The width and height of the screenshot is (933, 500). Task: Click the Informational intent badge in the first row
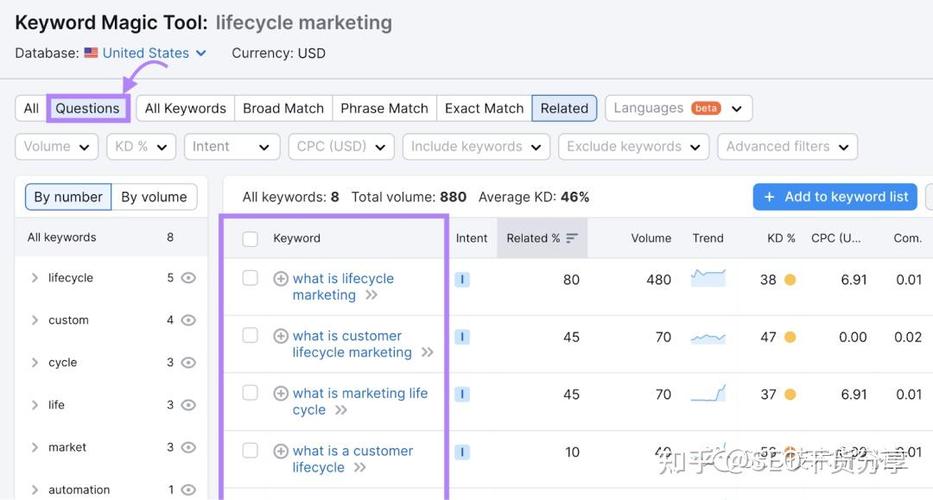pos(462,280)
